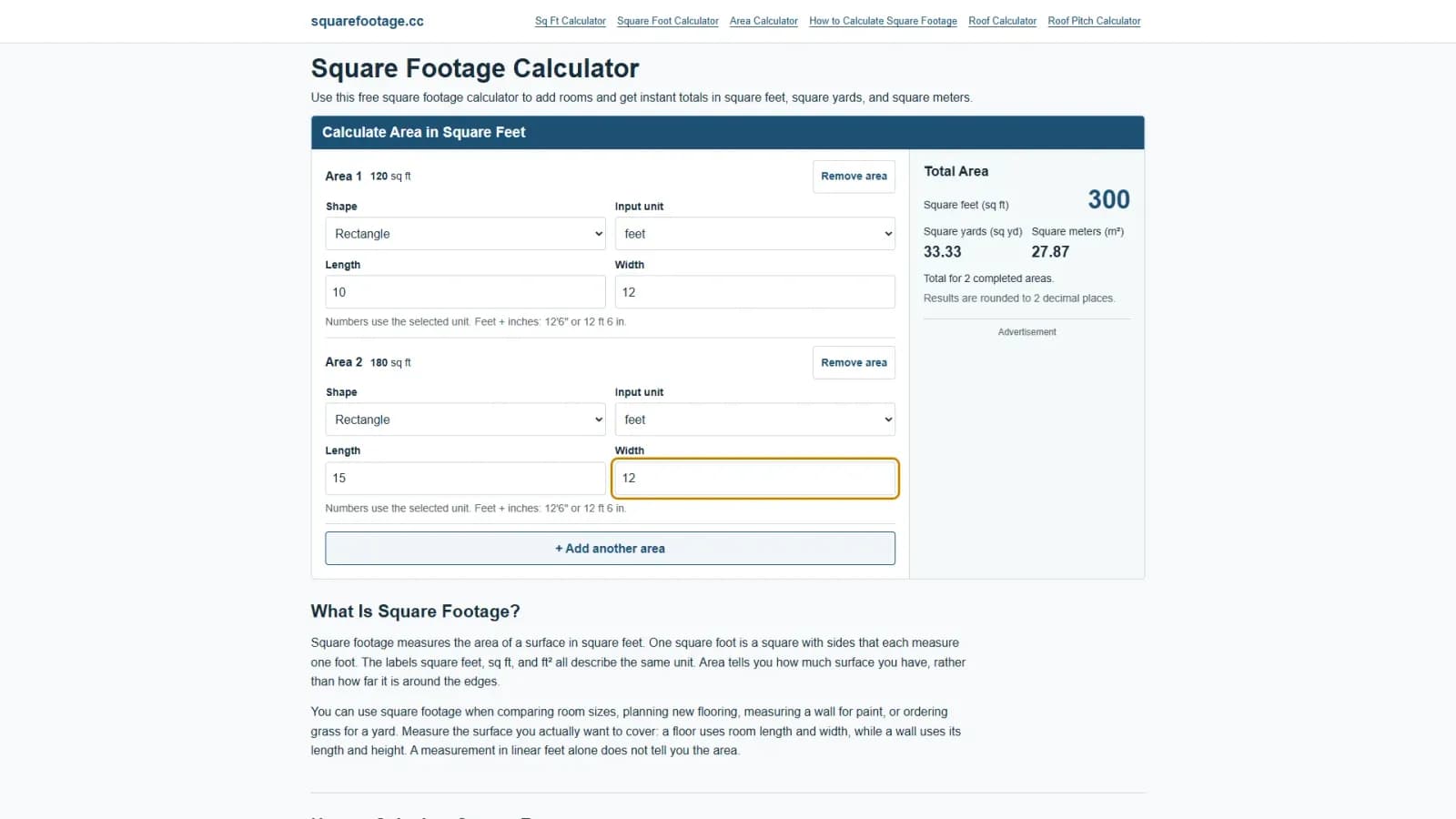
Task: Select the 300 square feet total
Action: tap(1108, 199)
